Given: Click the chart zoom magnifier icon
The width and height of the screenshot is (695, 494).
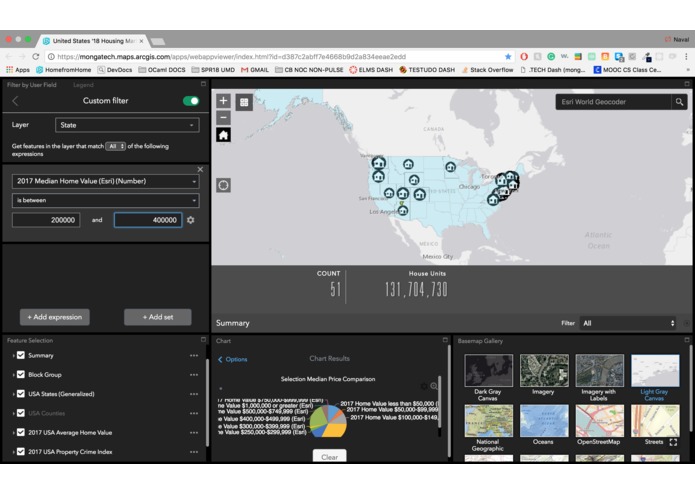Looking at the screenshot, I should [434, 386].
